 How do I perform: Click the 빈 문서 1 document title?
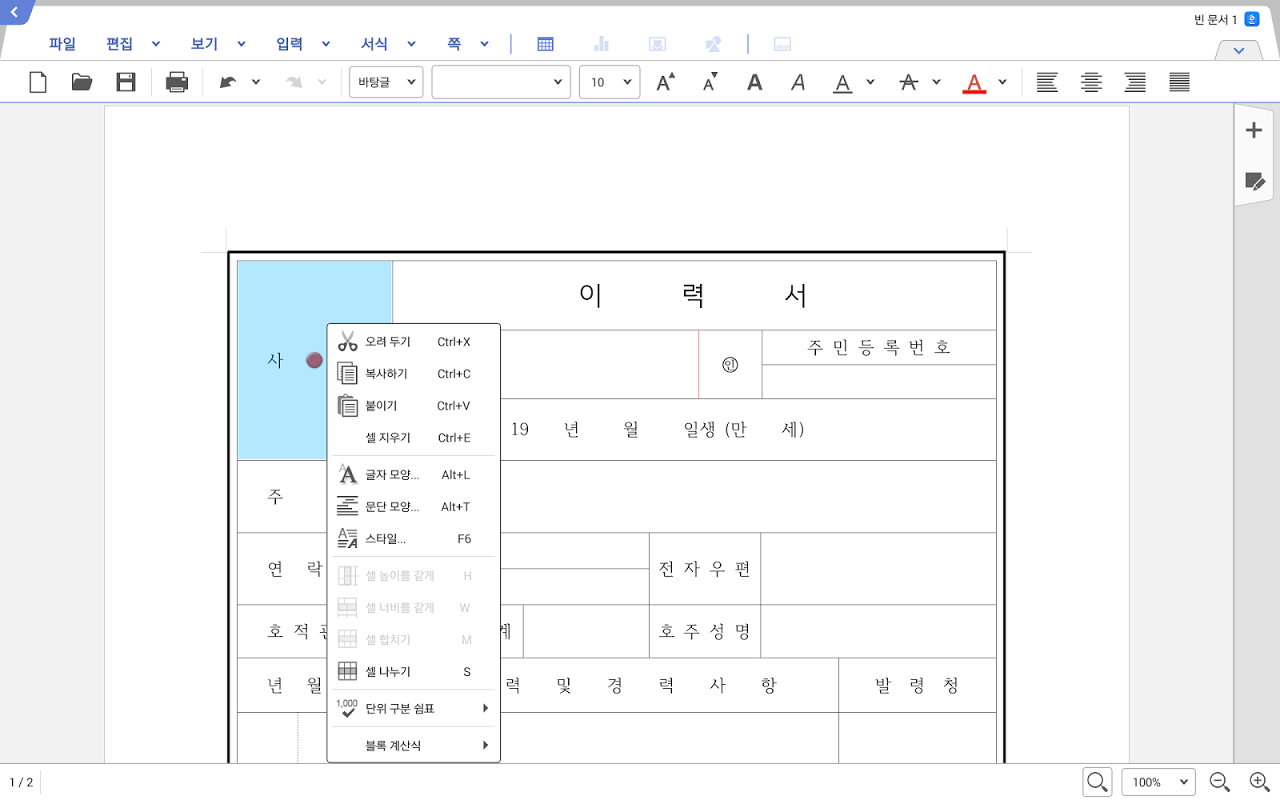pos(1215,20)
